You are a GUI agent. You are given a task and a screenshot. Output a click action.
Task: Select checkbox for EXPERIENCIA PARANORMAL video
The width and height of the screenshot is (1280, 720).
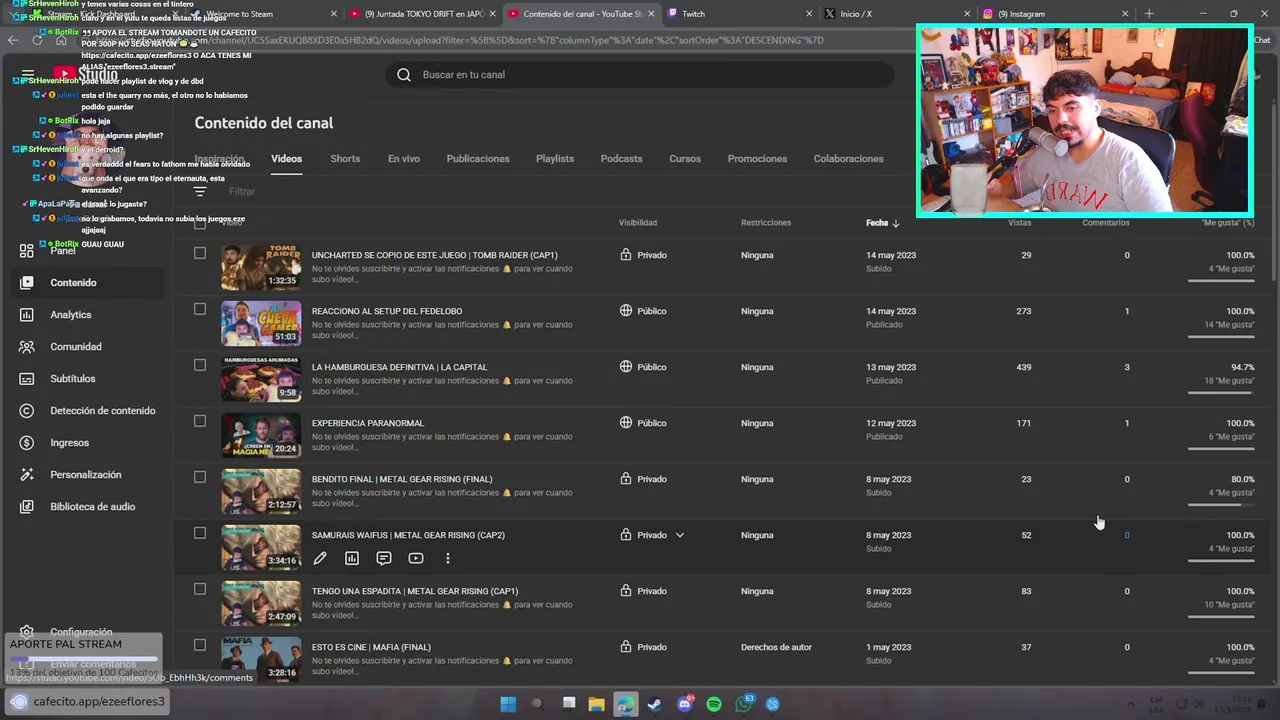200,422
